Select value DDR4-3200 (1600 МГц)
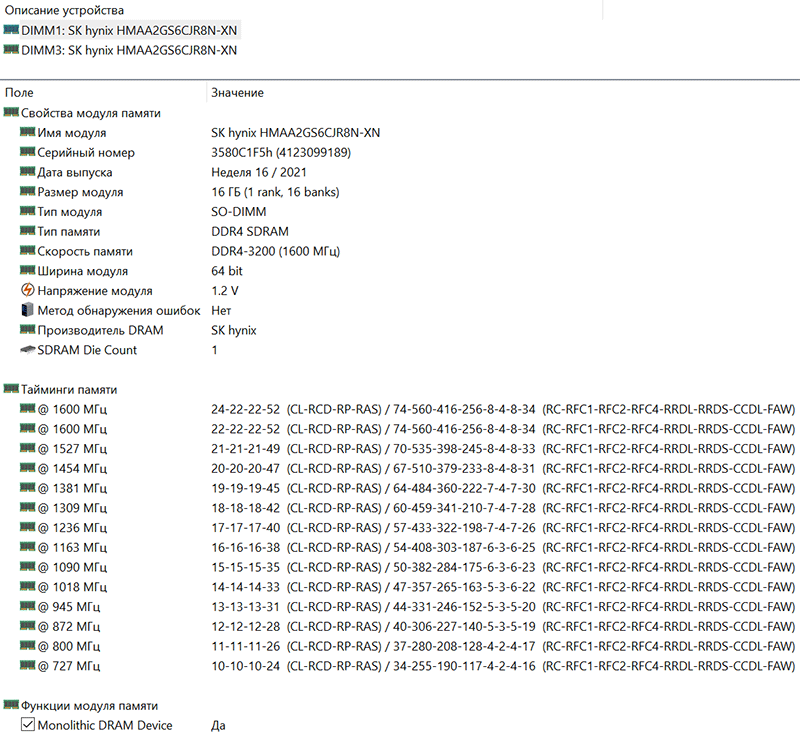 click(x=276, y=251)
